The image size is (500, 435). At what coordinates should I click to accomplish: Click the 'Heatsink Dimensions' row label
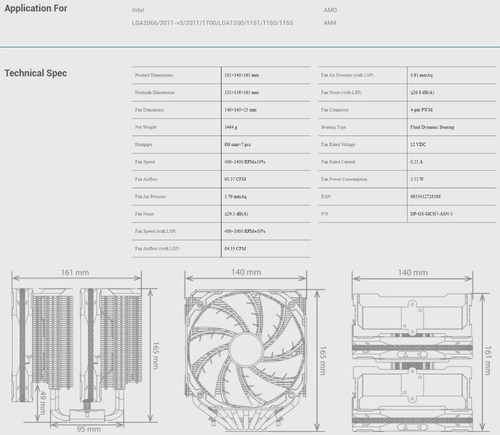(x=155, y=92)
